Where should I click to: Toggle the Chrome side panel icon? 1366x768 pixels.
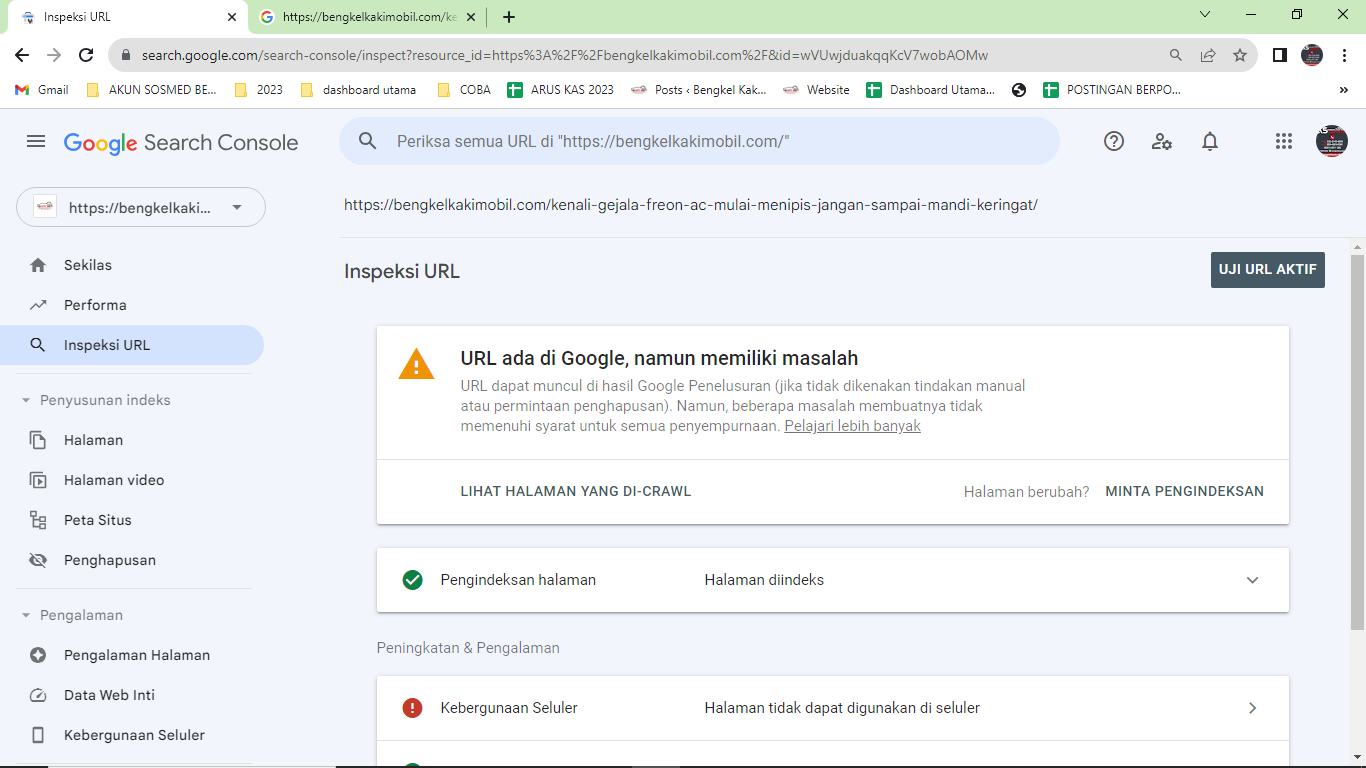pos(1280,55)
